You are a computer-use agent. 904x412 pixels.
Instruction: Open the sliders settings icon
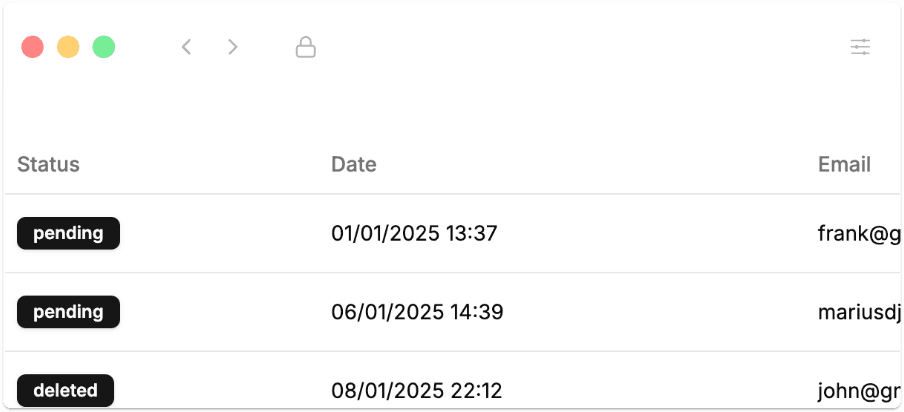(x=860, y=47)
